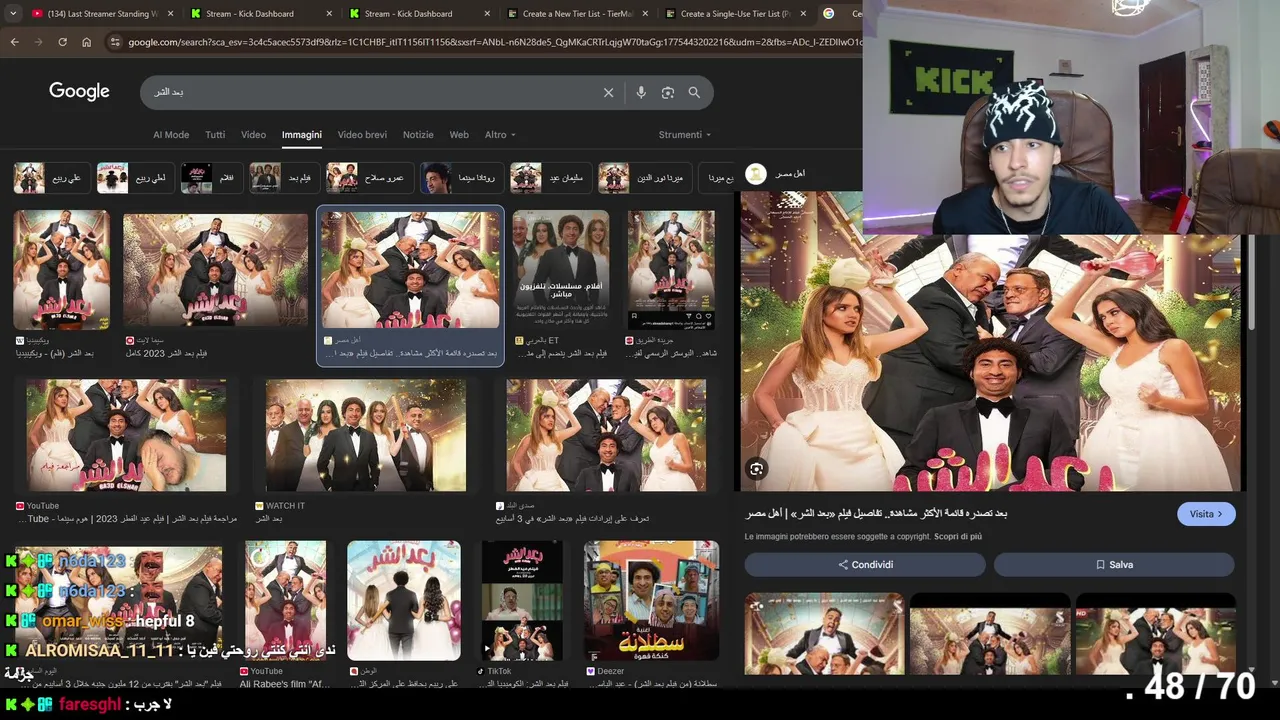Select the Immagini results tab
The image size is (1280, 720).
(302, 135)
